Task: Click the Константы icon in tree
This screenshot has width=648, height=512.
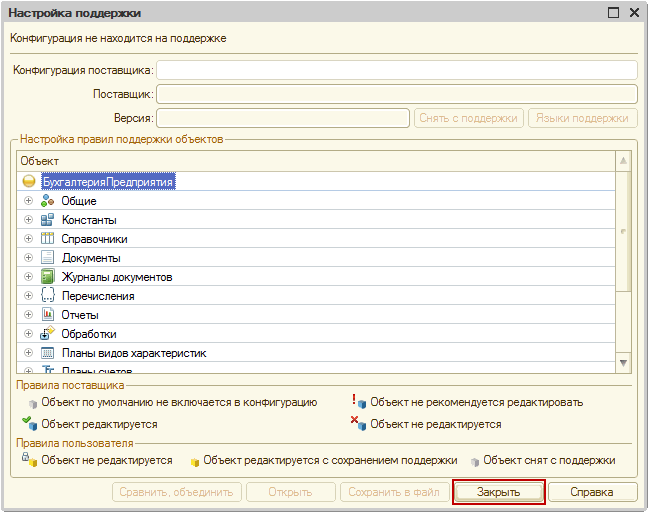Action: point(47,220)
